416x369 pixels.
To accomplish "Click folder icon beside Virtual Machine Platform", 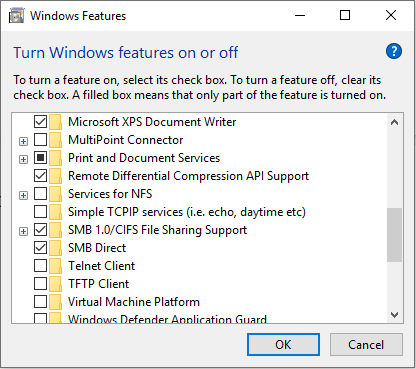I will coord(56,302).
